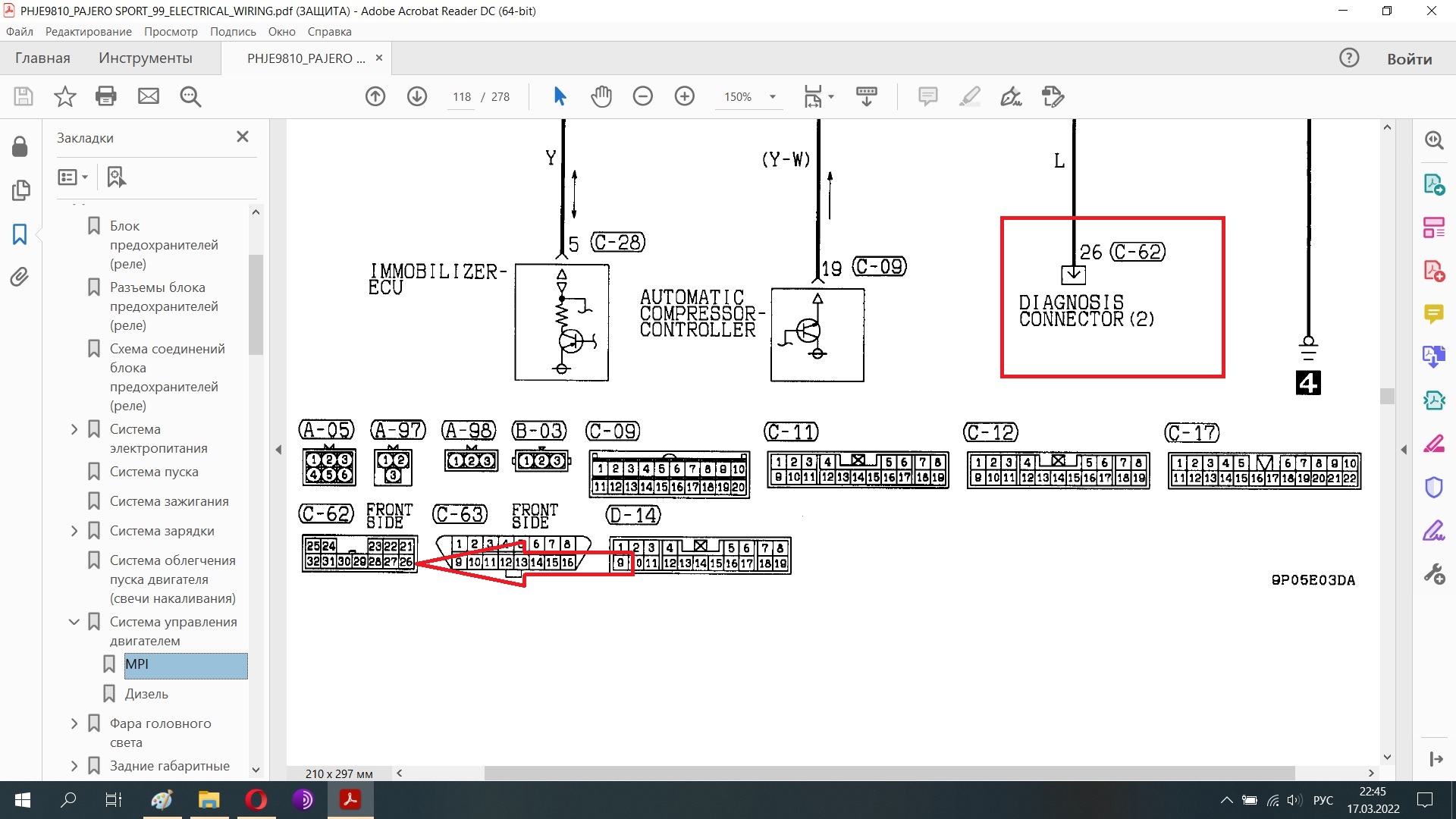
Task: Open the Просмотр menu
Action: coord(171,32)
